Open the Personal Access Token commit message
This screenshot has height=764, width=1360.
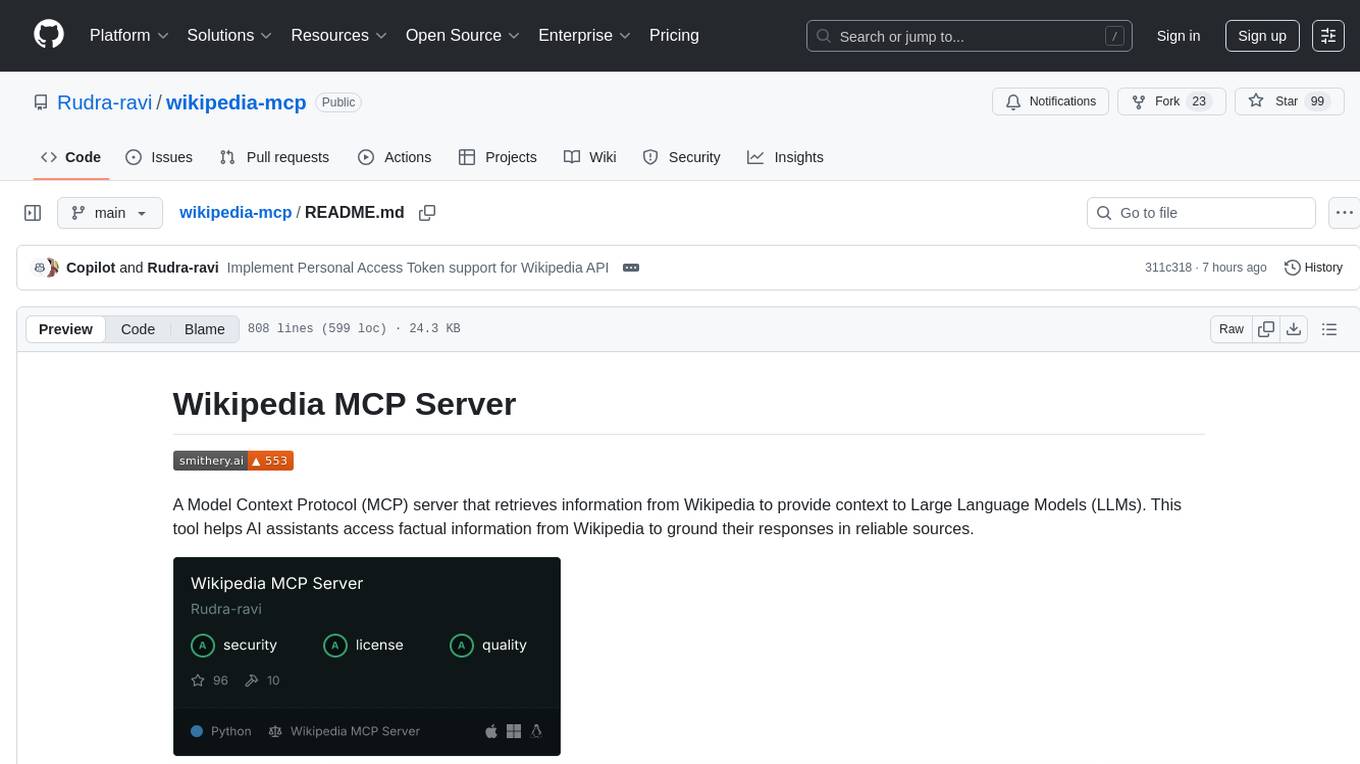point(418,267)
